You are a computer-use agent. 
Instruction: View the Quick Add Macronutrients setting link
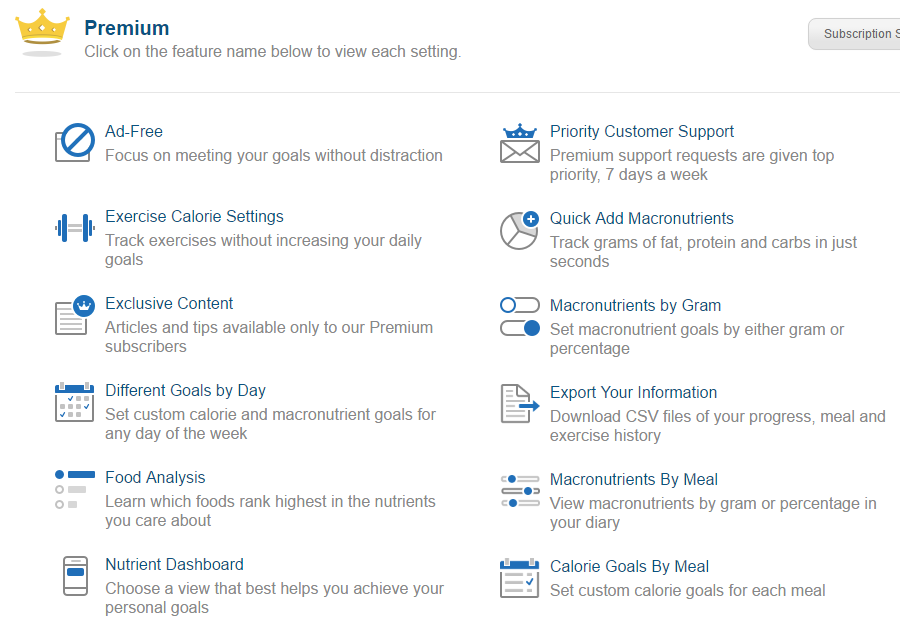(642, 219)
